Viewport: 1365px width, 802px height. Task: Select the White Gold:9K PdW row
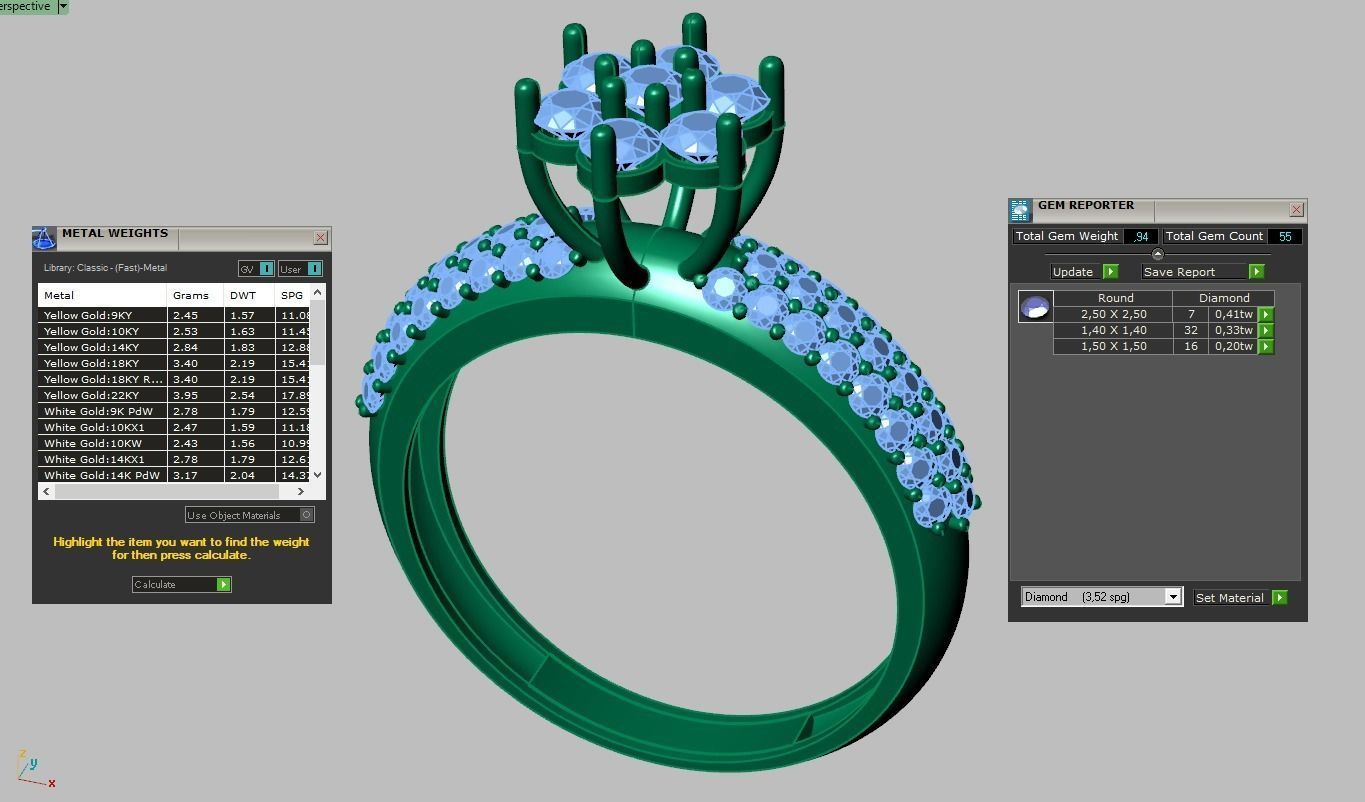pyautogui.click(x=175, y=411)
